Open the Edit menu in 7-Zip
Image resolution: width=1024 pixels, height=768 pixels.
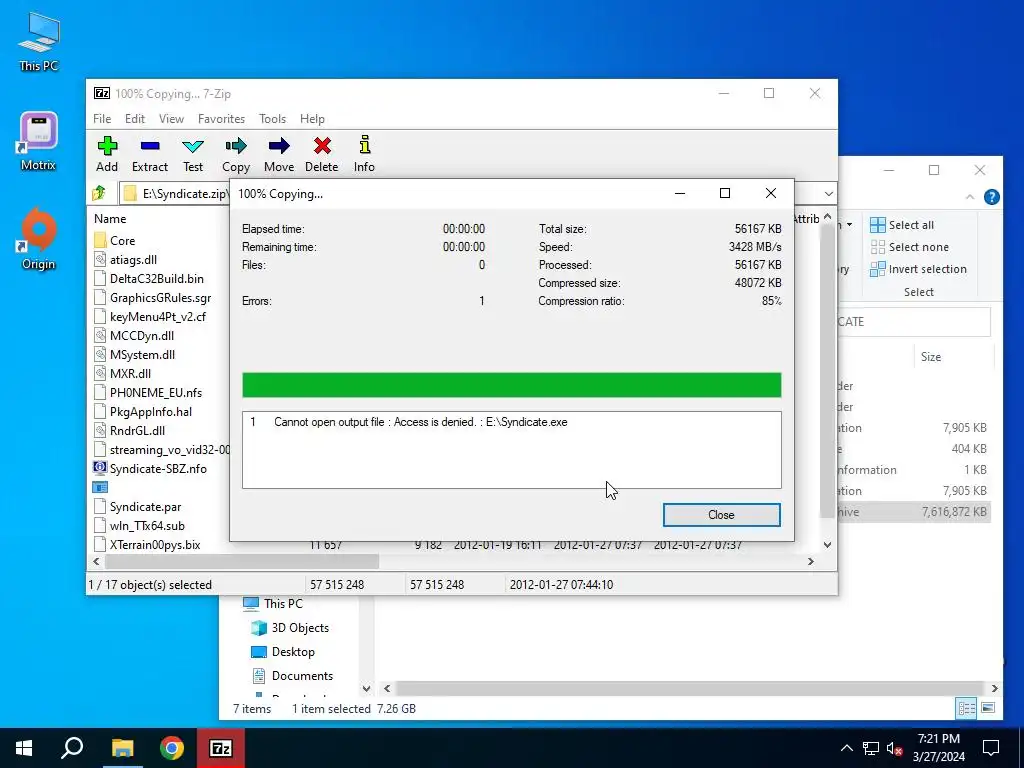(x=135, y=119)
